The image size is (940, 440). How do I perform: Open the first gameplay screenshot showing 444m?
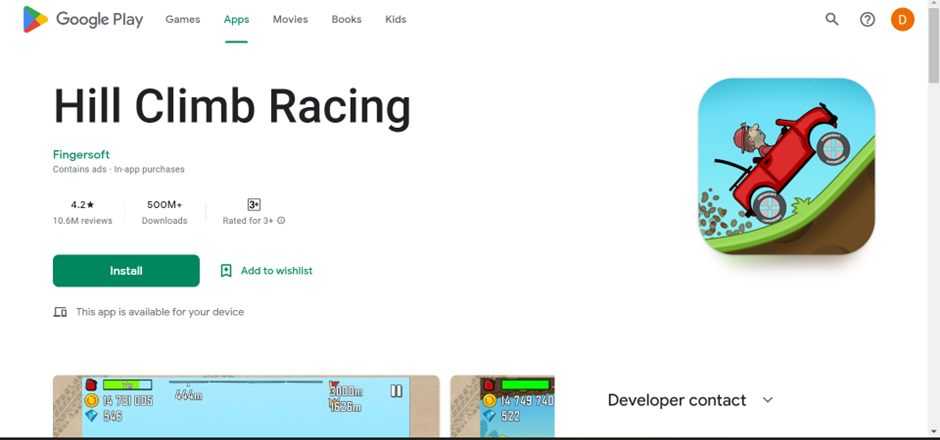pos(246,406)
